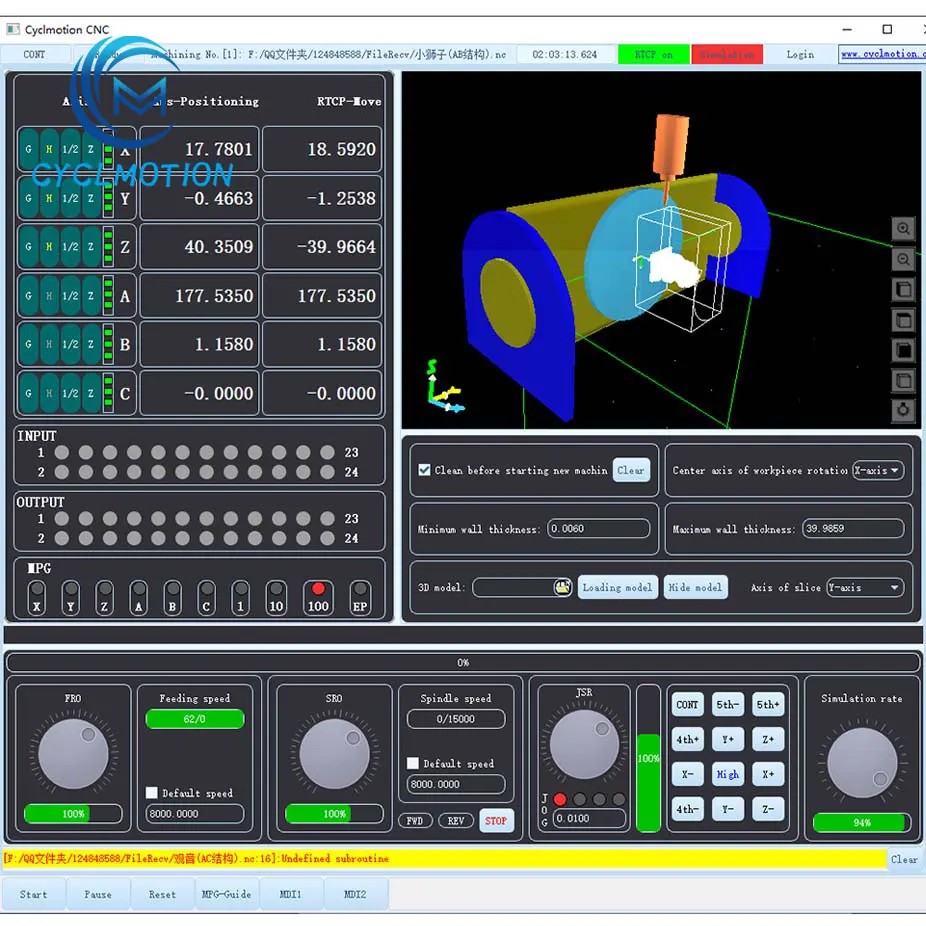Click Loading model button
This screenshot has width=926, height=926.
[618, 587]
